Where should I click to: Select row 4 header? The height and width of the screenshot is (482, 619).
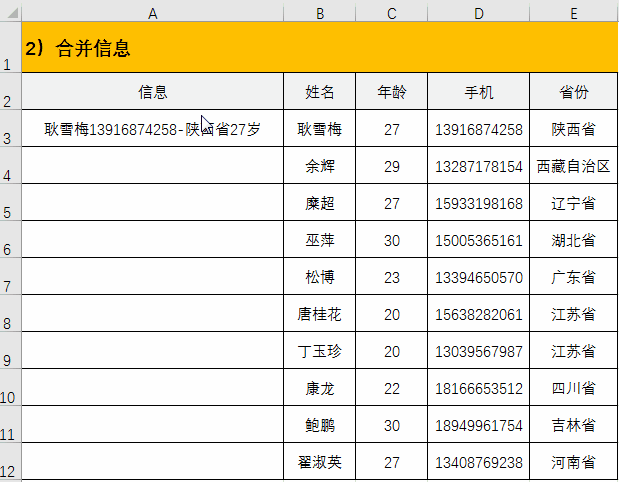pos(11,165)
